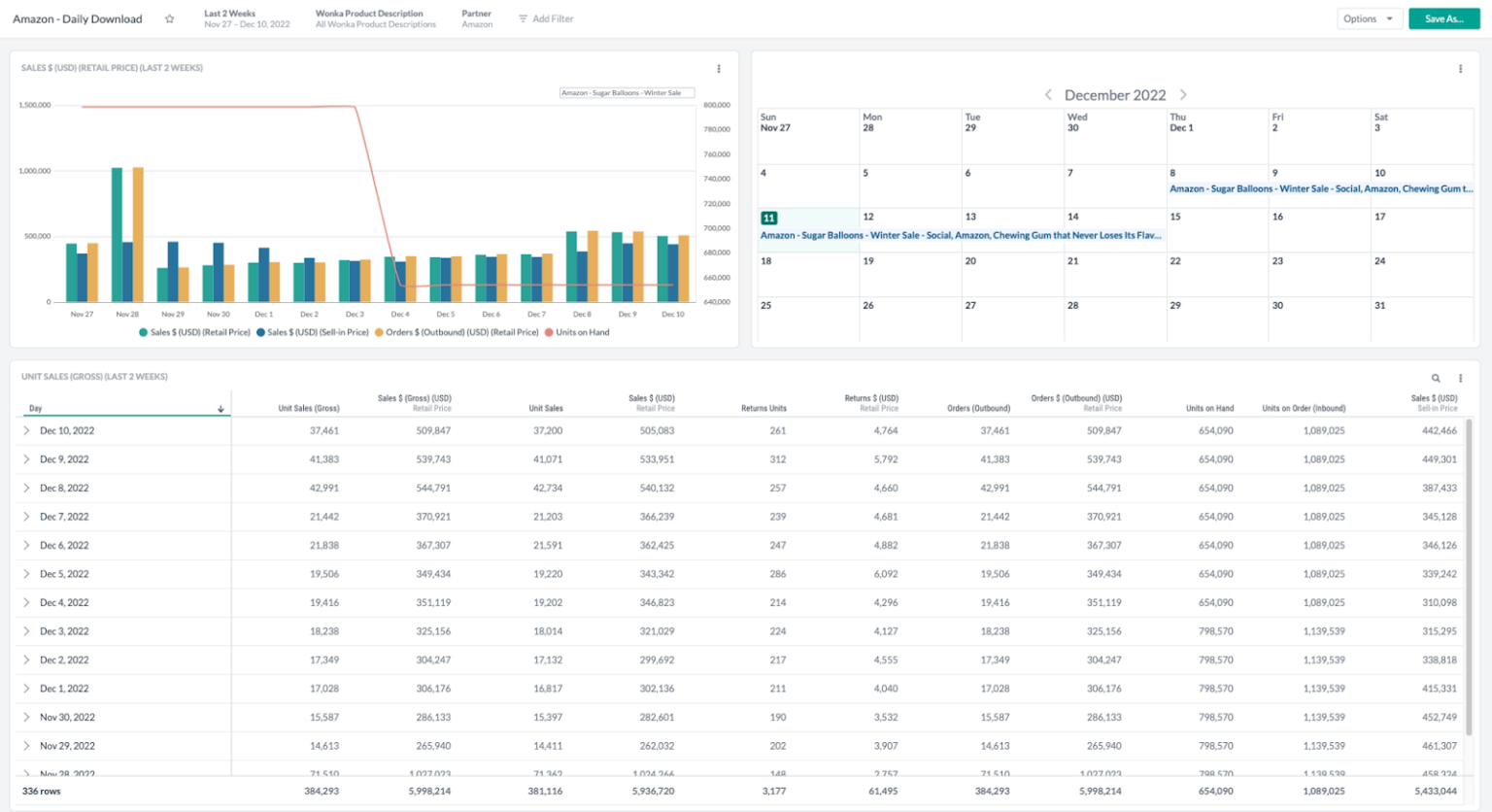This screenshot has height=812, width=1492.
Task: Open the Add Filter funnel icon
Action: [x=521, y=18]
